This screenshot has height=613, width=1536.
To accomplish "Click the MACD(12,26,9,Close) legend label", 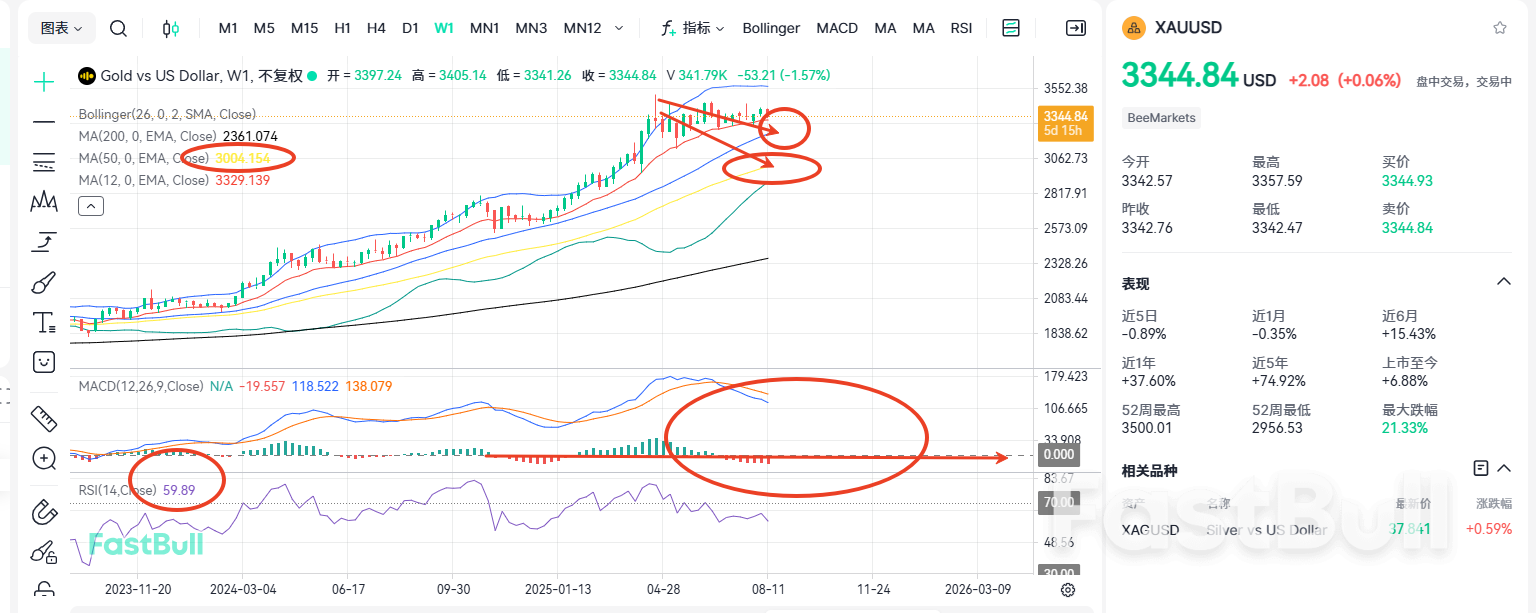I will click(x=141, y=386).
